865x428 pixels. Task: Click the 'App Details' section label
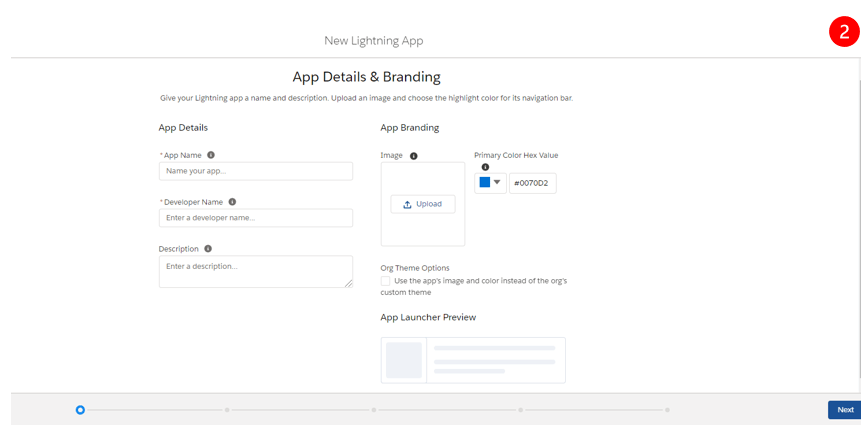pyautogui.click(x=183, y=127)
